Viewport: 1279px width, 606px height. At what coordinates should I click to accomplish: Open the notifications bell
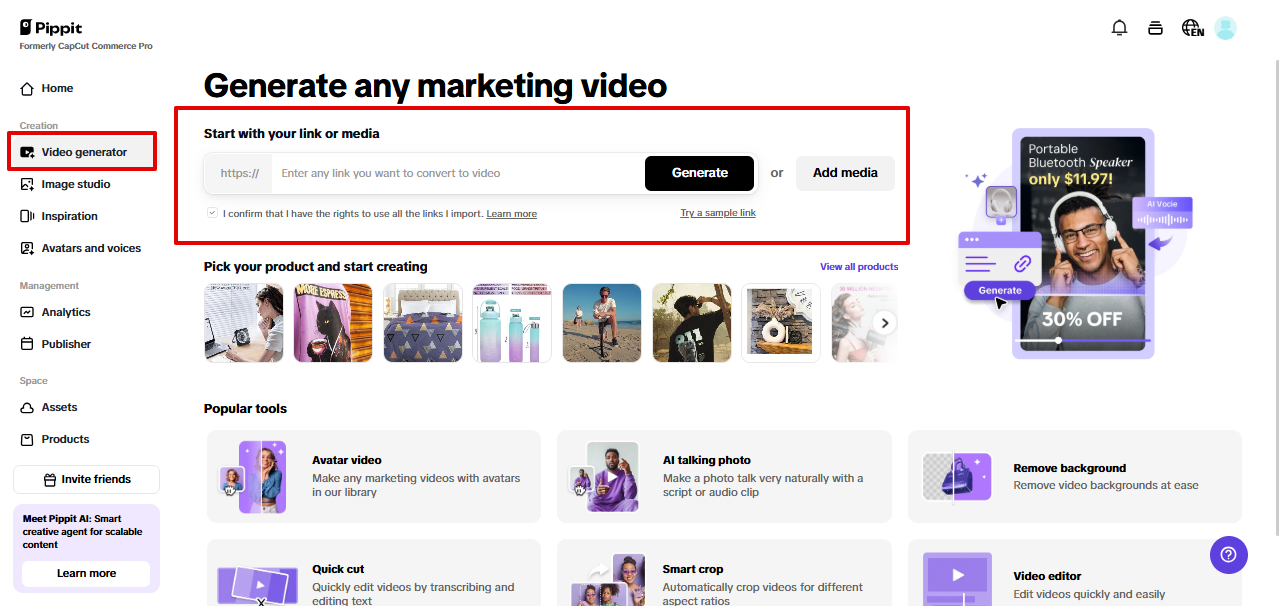(x=1119, y=27)
